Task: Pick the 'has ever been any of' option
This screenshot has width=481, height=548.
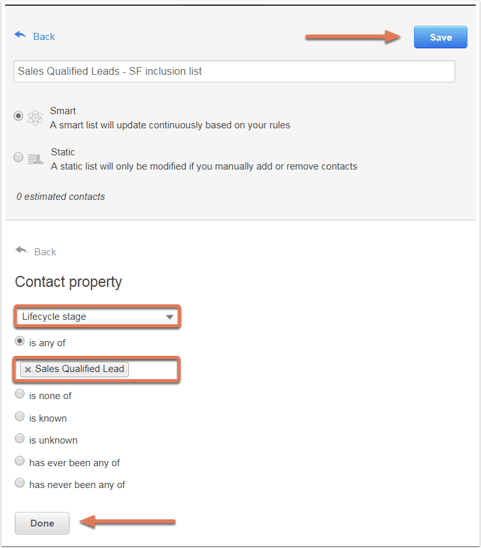Action: point(20,461)
